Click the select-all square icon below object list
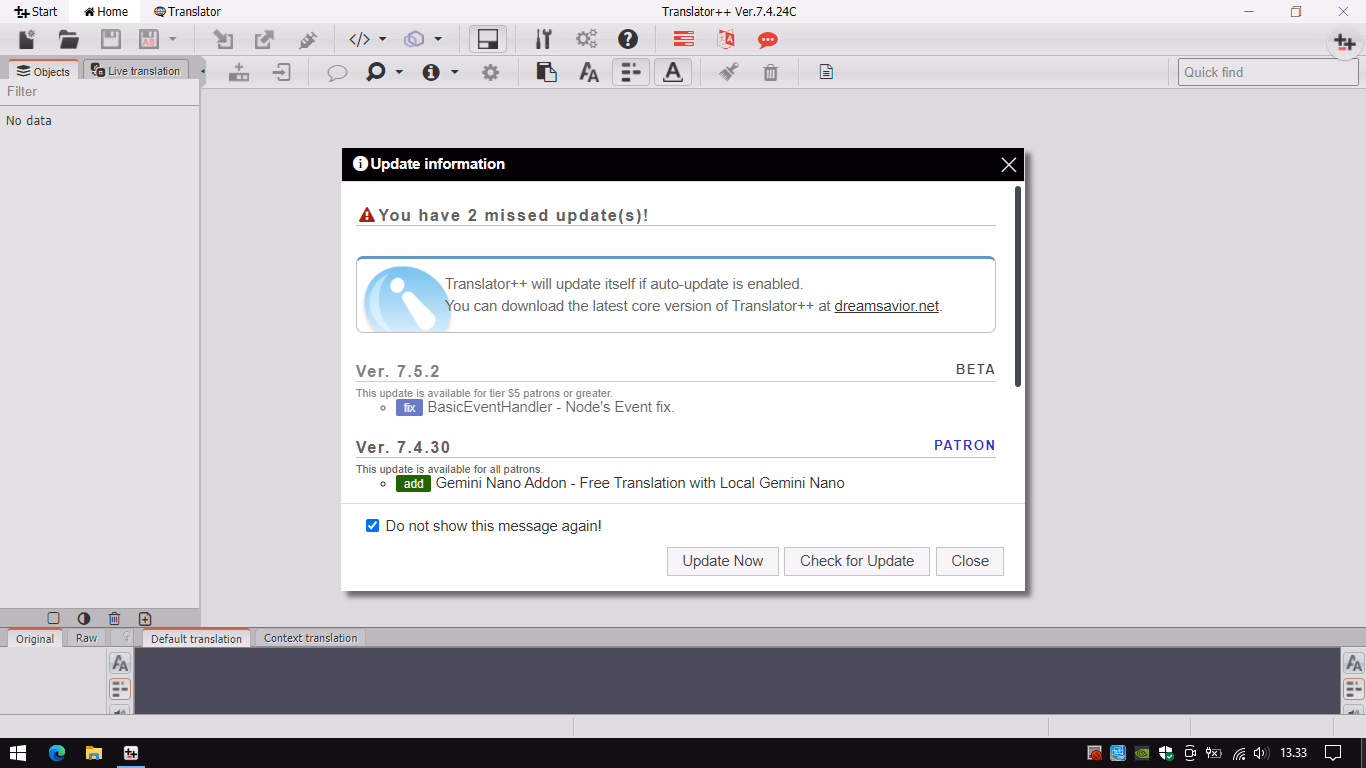Screen dimensions: 1366x768 pyautogui.click(x=54, y=619)
